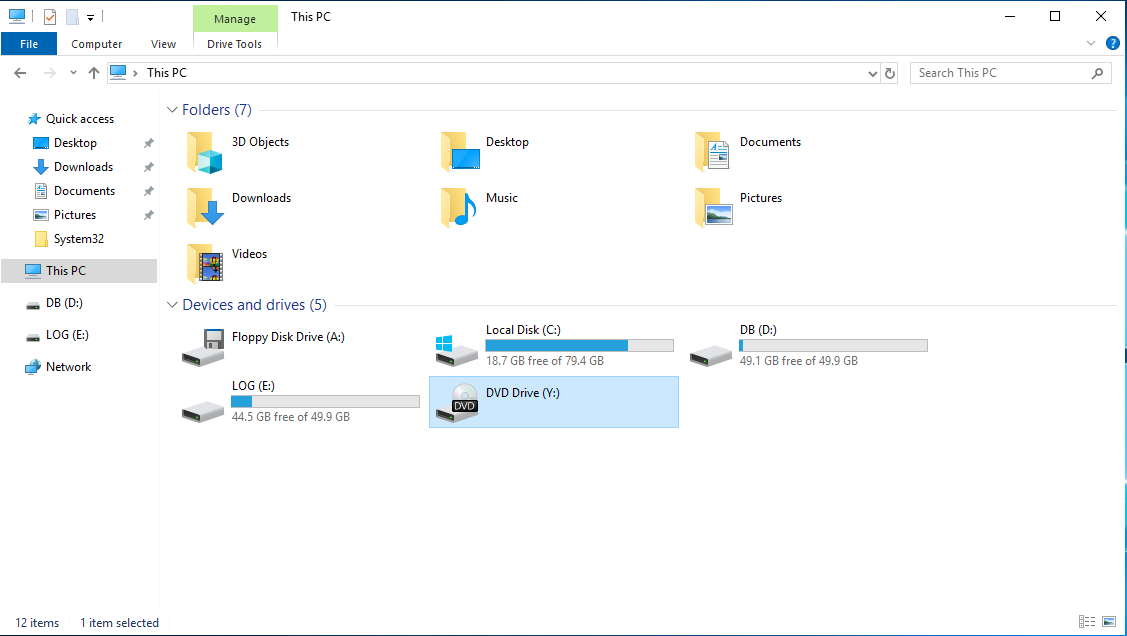Open Help with the question mark icon
The width and height of the screenshot is (1127, 636).
pos(1113,43)
